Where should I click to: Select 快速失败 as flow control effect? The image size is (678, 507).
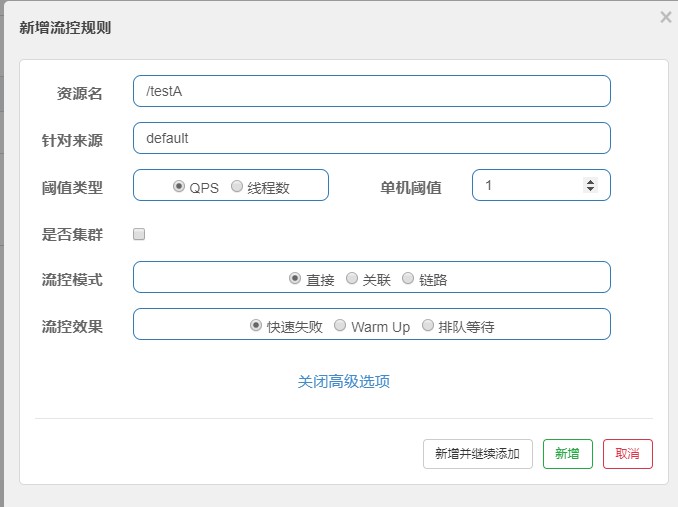256,326
